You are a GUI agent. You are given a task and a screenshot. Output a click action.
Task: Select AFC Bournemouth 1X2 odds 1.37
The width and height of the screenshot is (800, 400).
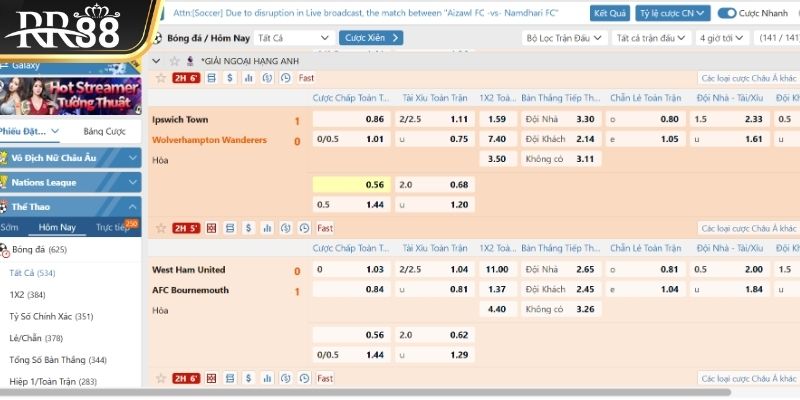tap(497, 289)
